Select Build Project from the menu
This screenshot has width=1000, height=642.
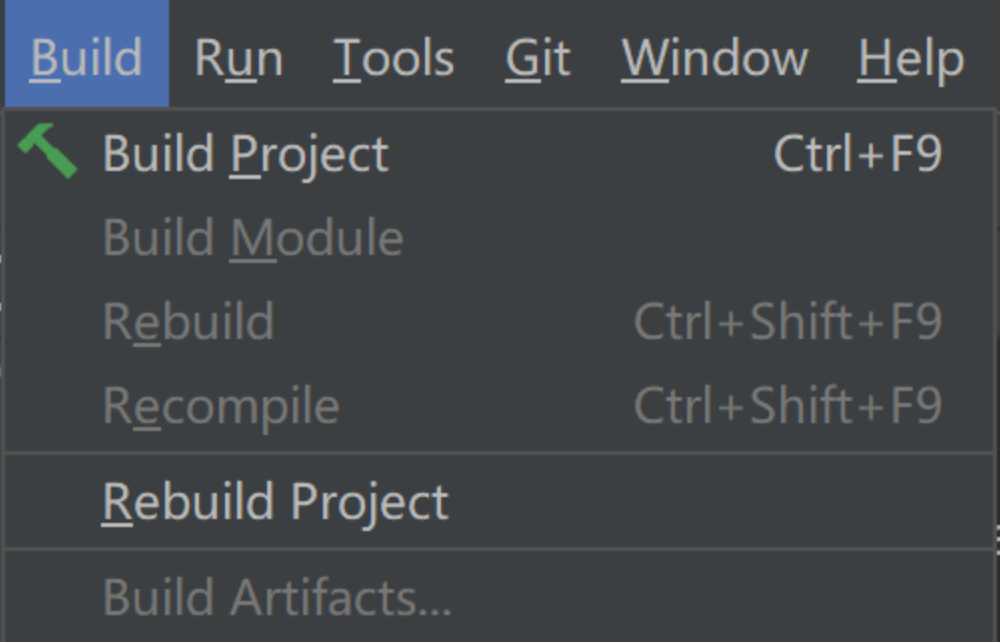(245, 155)
